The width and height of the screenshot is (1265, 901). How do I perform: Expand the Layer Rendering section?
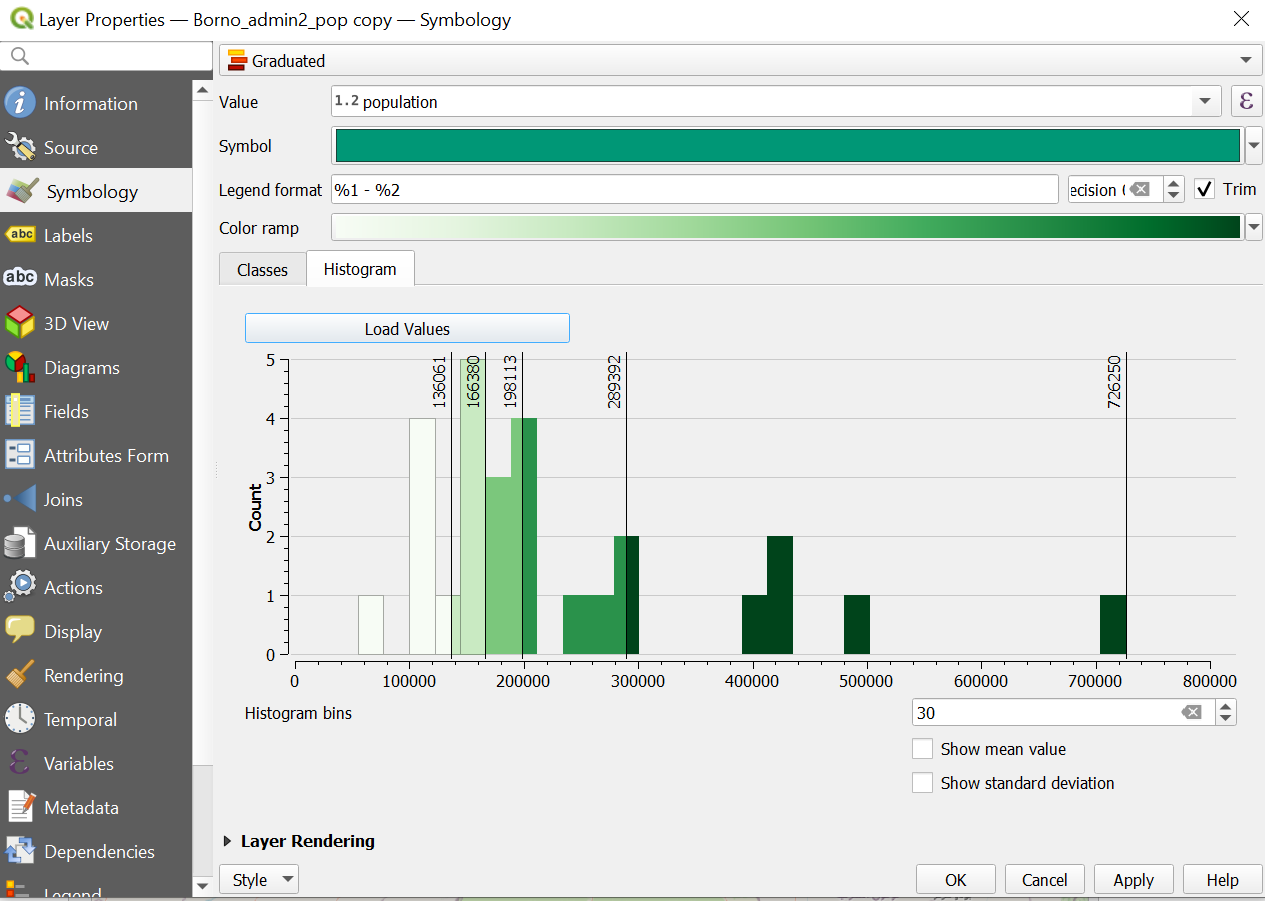229,841
